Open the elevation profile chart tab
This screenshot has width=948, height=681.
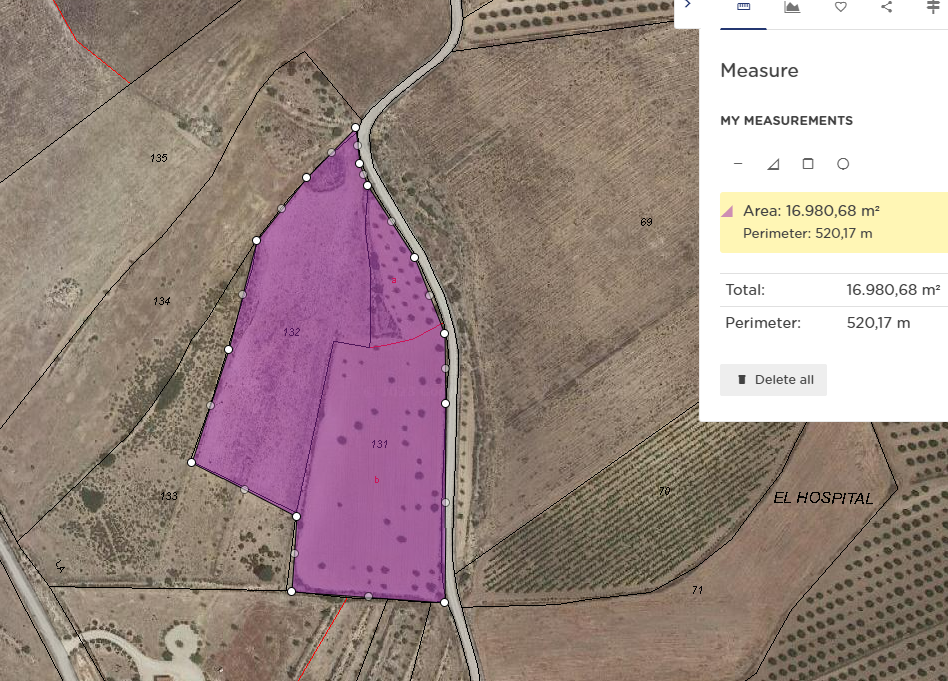792,7
